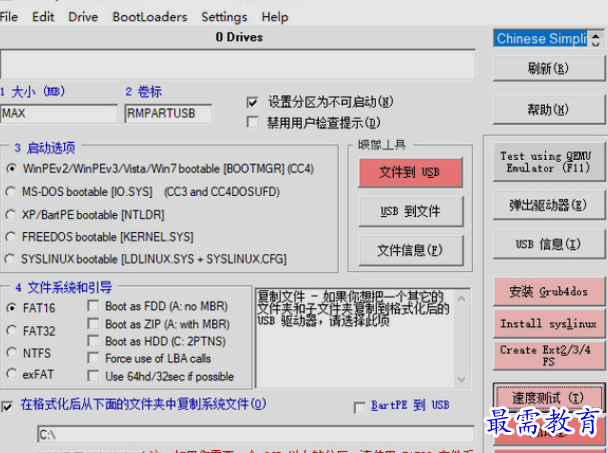Screen dimensions: 608x453
Task: Select SYSLINUX bootable option
Action: (10, 259)
